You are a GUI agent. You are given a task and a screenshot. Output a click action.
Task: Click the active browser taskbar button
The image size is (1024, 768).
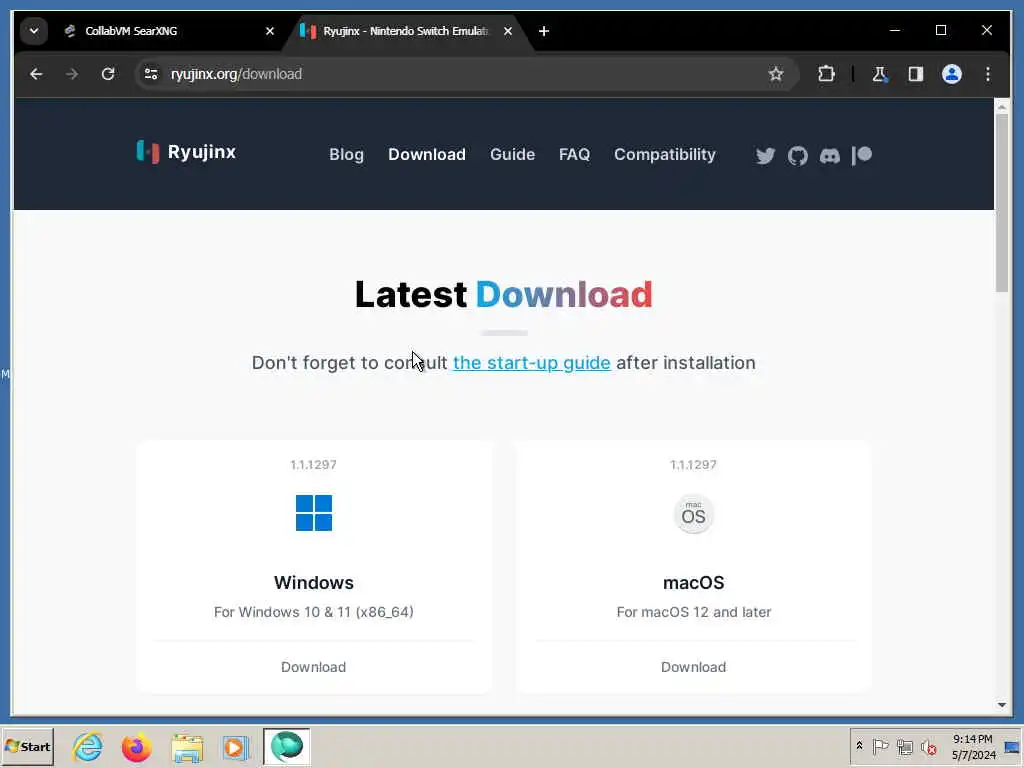pos(286,746)
